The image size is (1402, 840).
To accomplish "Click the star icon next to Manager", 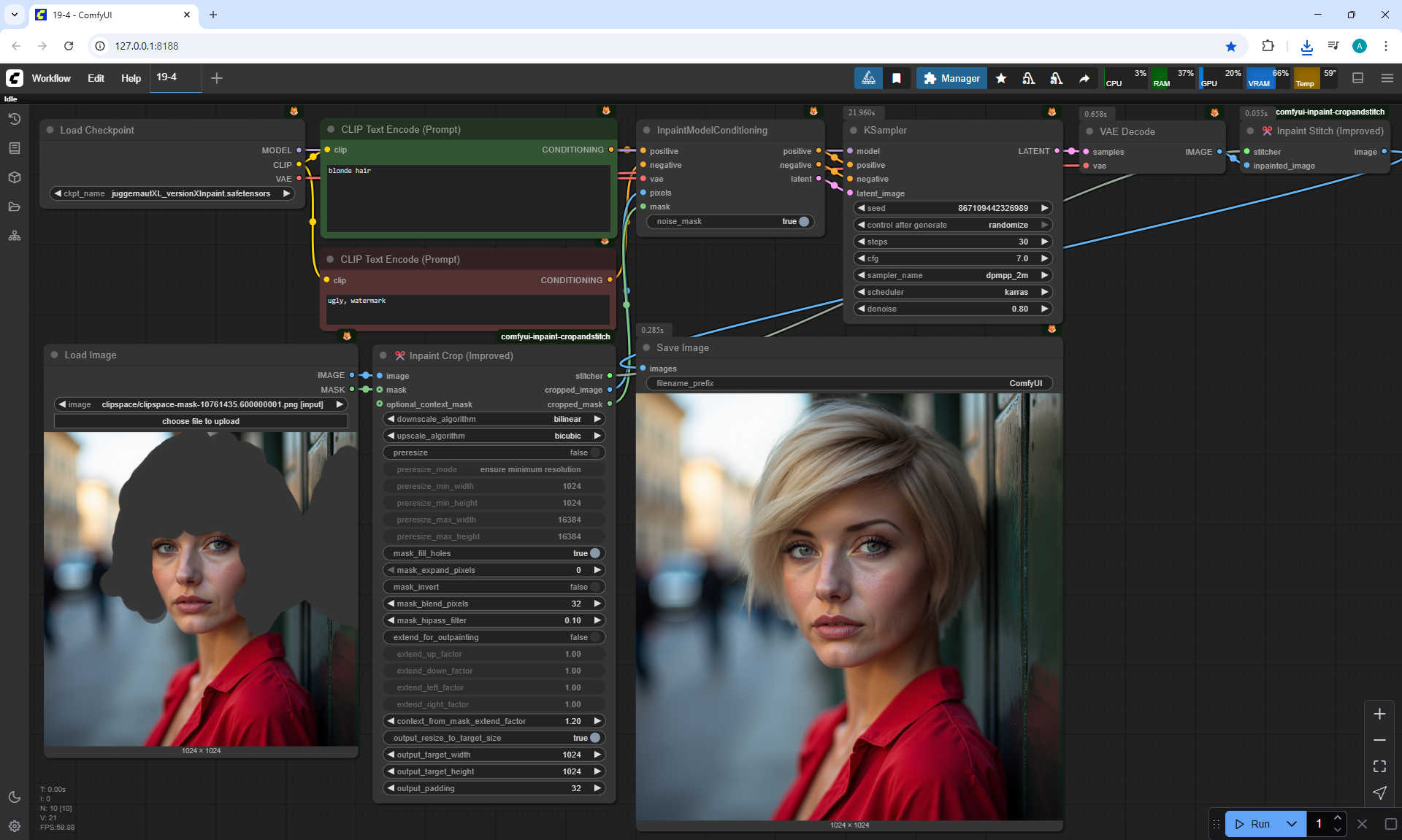I will (x=1001, y=78).
